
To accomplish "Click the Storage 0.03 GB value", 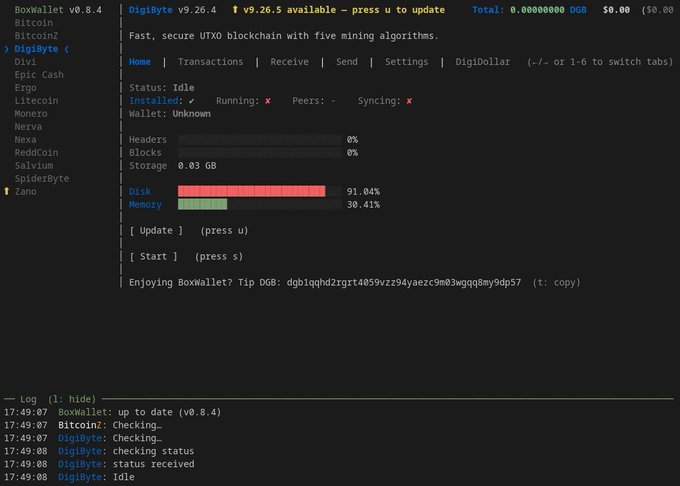I will tap(196, 166).
